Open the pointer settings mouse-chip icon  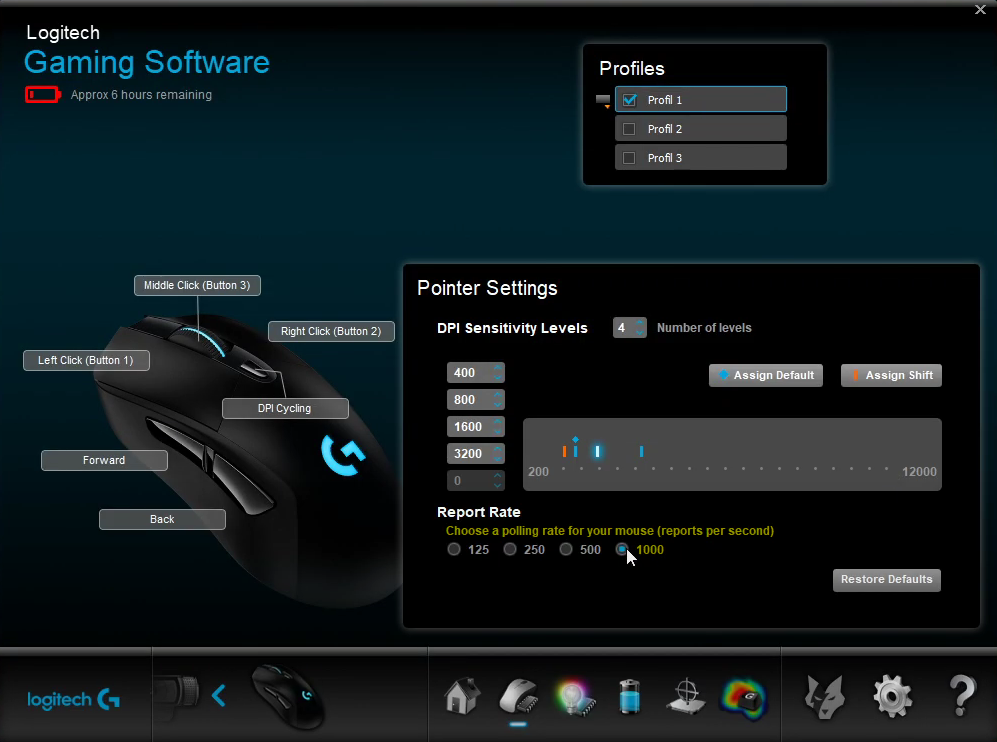pos(519,696)
